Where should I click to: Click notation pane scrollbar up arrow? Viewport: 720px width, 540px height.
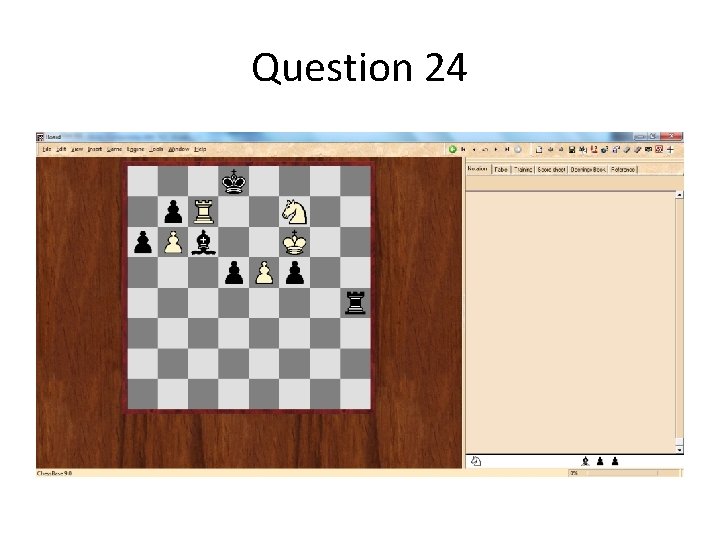[680, 195]
